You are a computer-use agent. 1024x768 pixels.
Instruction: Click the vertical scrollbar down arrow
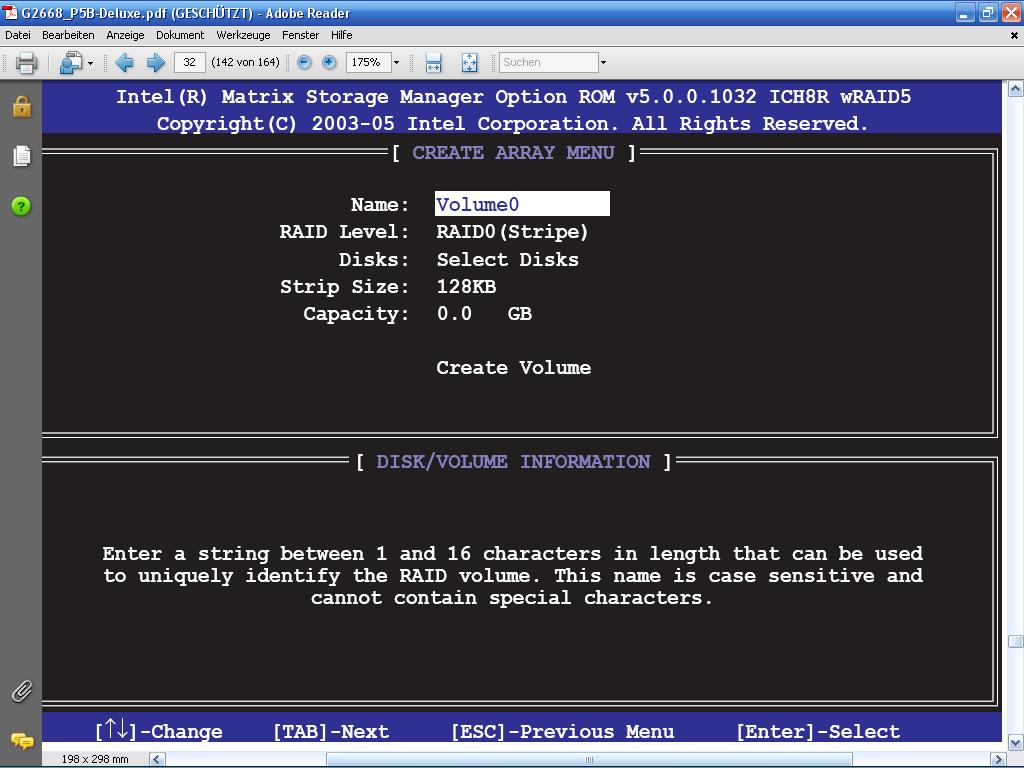click(x=1016, y=743)
